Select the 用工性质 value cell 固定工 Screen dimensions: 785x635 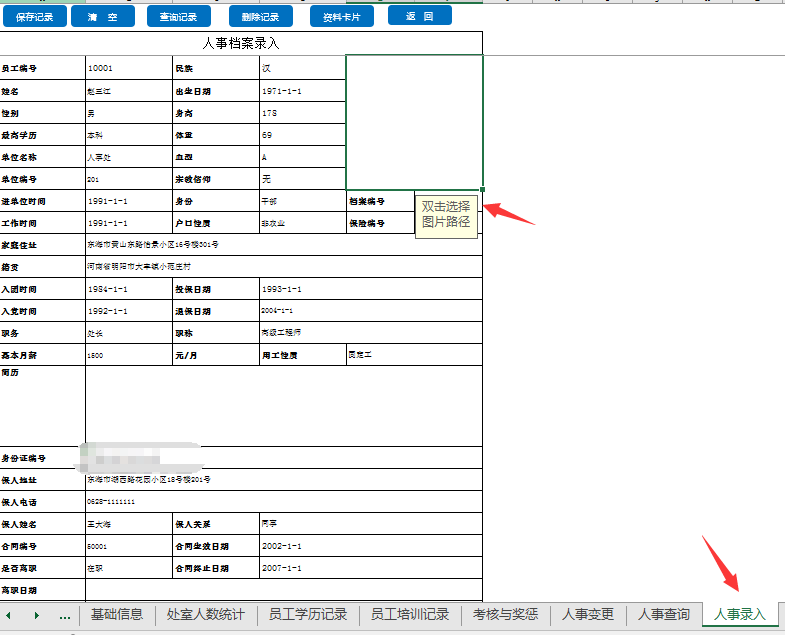point(414,355)
